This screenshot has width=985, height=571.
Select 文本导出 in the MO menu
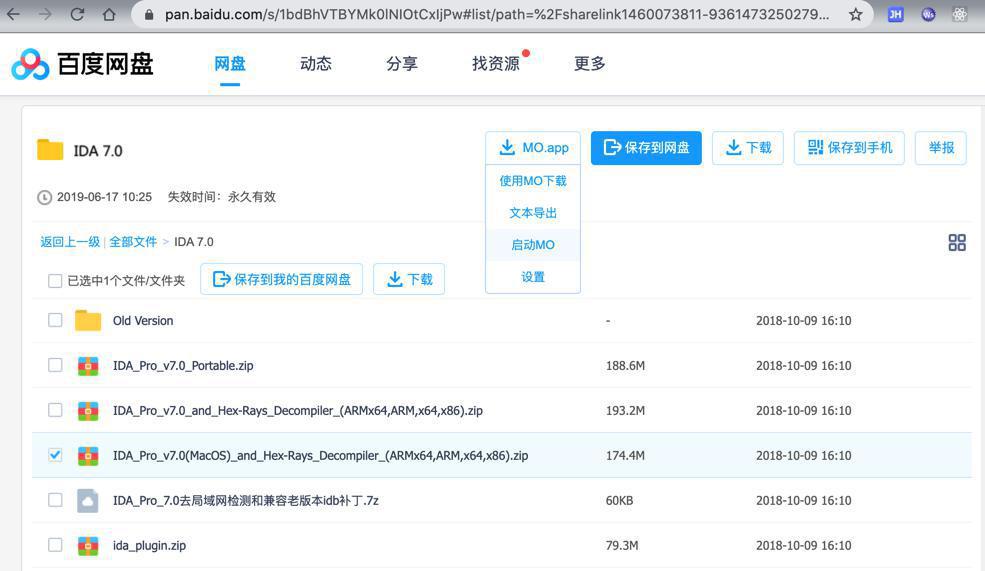click(x=533, y=213)
